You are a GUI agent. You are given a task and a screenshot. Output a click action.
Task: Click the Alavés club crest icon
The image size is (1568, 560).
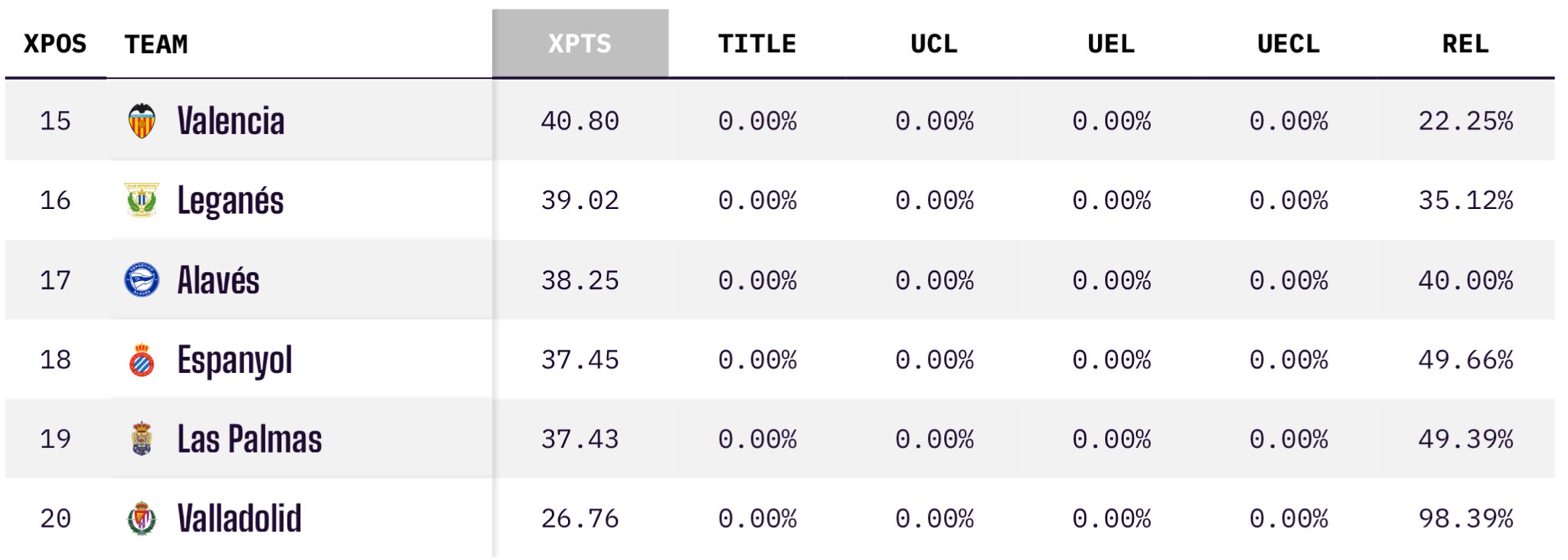coord(142,280)
